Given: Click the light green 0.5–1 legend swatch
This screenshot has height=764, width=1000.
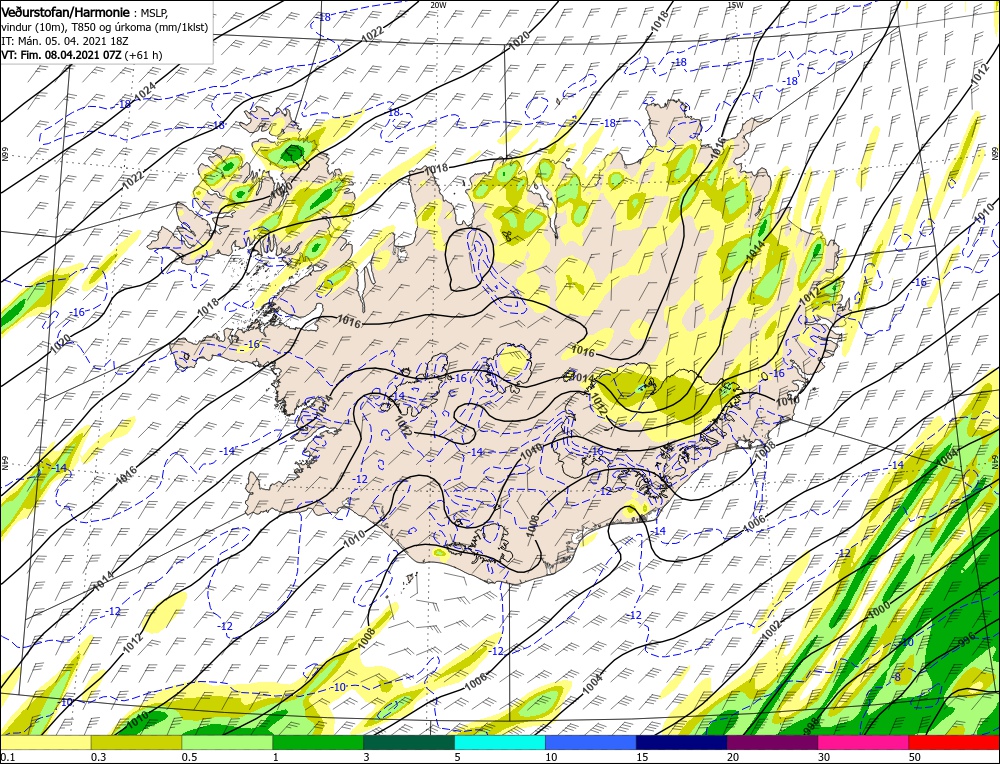Looking at the screenshot, I should [x=227, y=742].
